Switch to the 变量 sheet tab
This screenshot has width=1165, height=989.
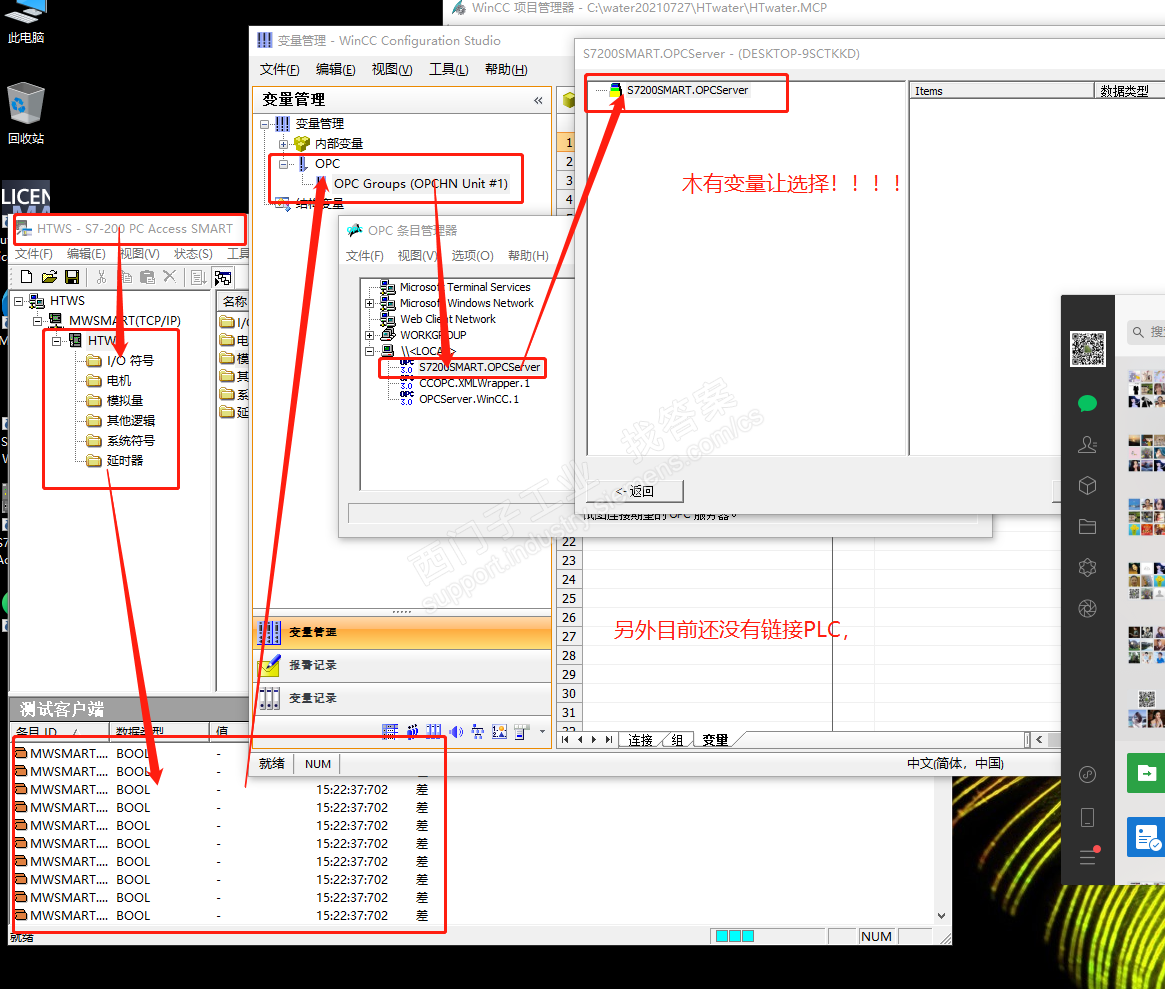click(715, 740)
